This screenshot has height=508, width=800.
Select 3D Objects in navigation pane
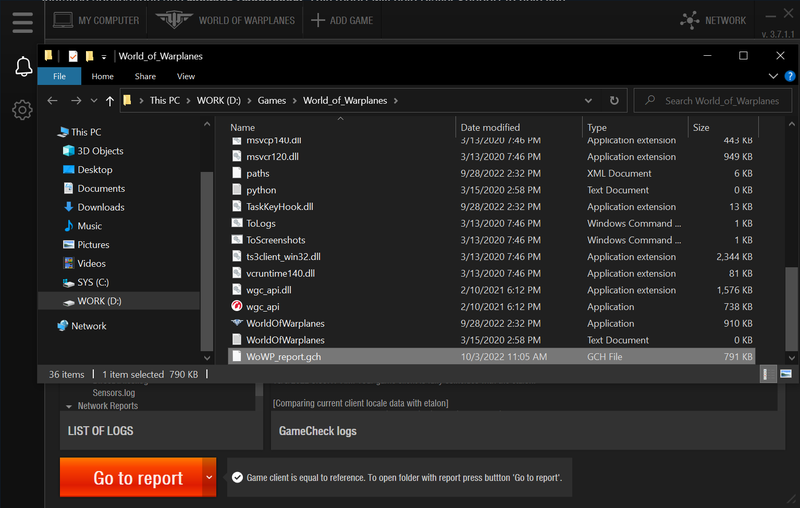tap(93, 151)
